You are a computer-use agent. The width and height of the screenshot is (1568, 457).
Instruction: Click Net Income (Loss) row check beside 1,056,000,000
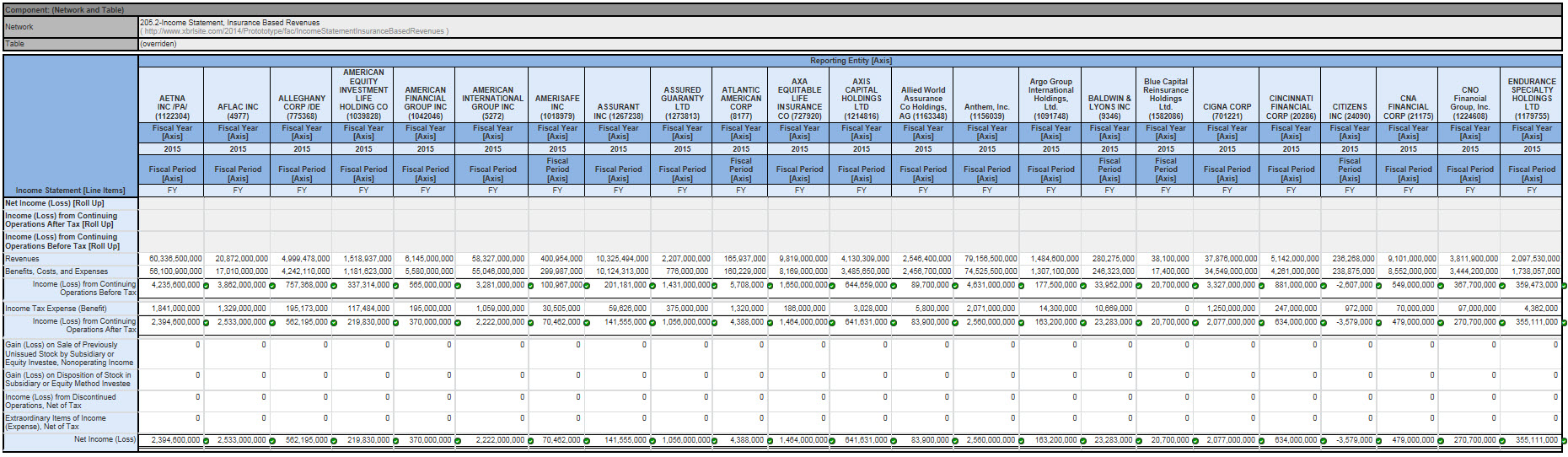pyautogui.click(x=715, y=441)
